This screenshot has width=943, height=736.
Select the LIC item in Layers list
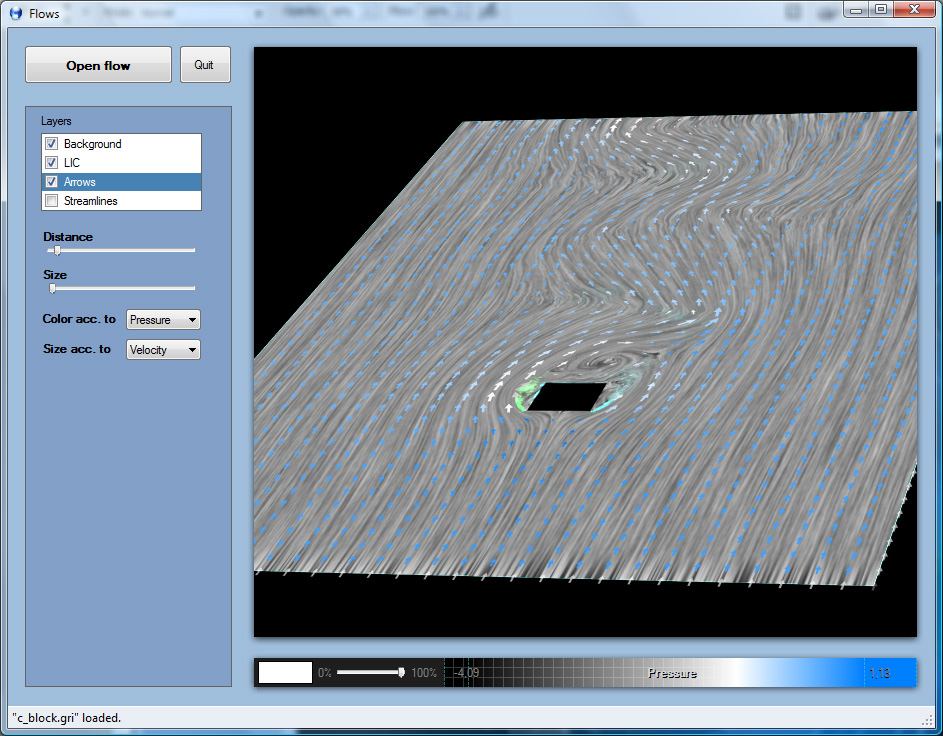pos(72,163)
